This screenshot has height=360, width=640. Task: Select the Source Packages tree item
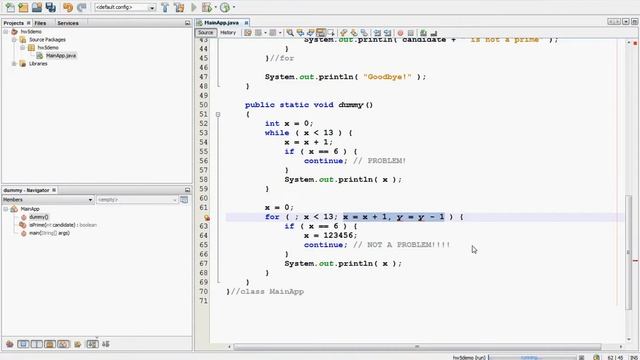[x=47, y=40]
